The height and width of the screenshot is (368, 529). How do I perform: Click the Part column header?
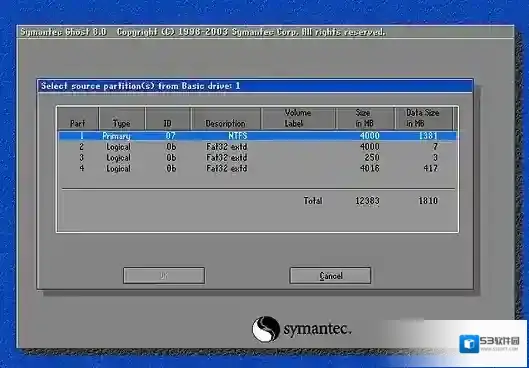(x=78, y=118)
